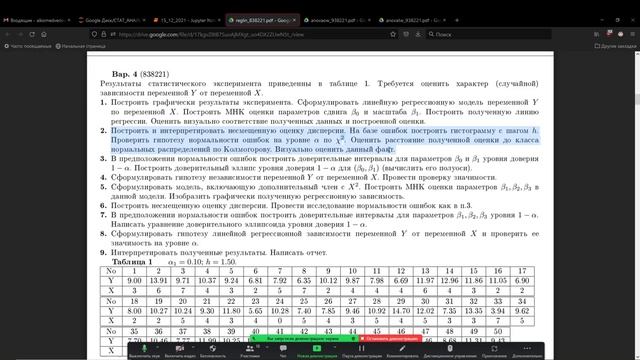Screen dimensions: 640x360
Task: Open Zoom Apps icon
Action: (x=494, y=351)
